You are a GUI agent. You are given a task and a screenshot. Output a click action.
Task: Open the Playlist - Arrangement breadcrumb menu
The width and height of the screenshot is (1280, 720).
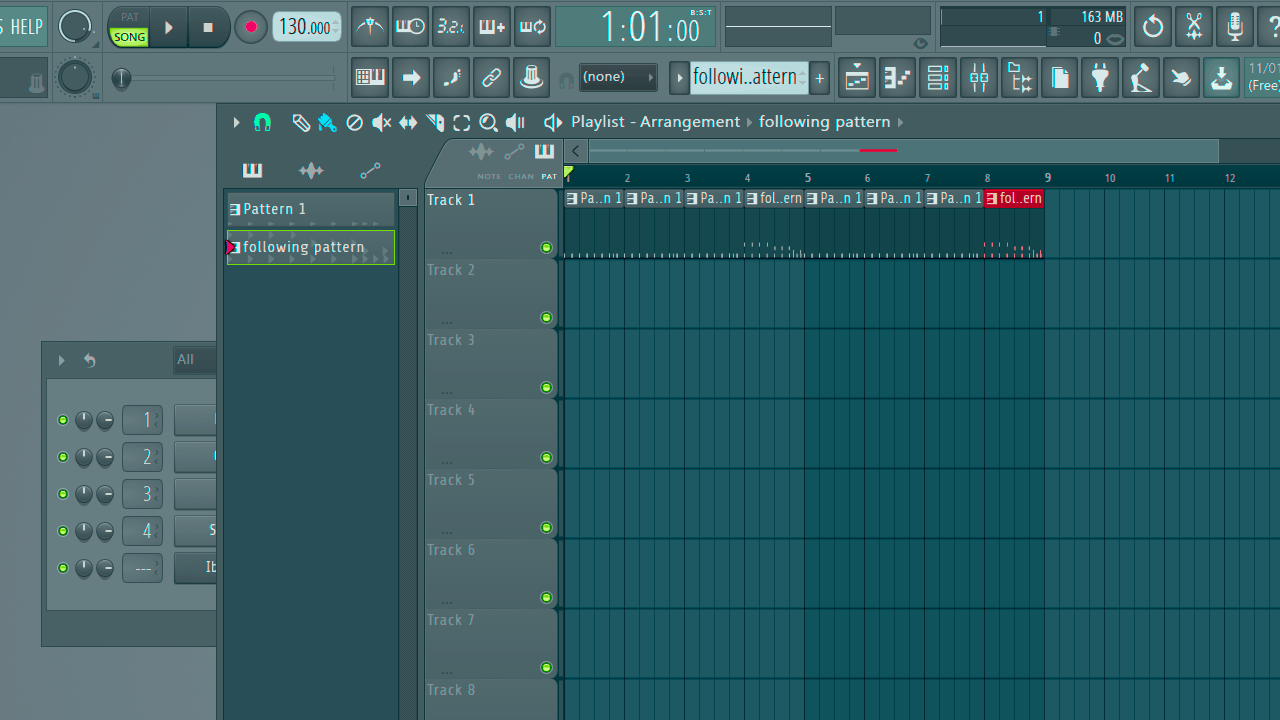coord(655,121)
